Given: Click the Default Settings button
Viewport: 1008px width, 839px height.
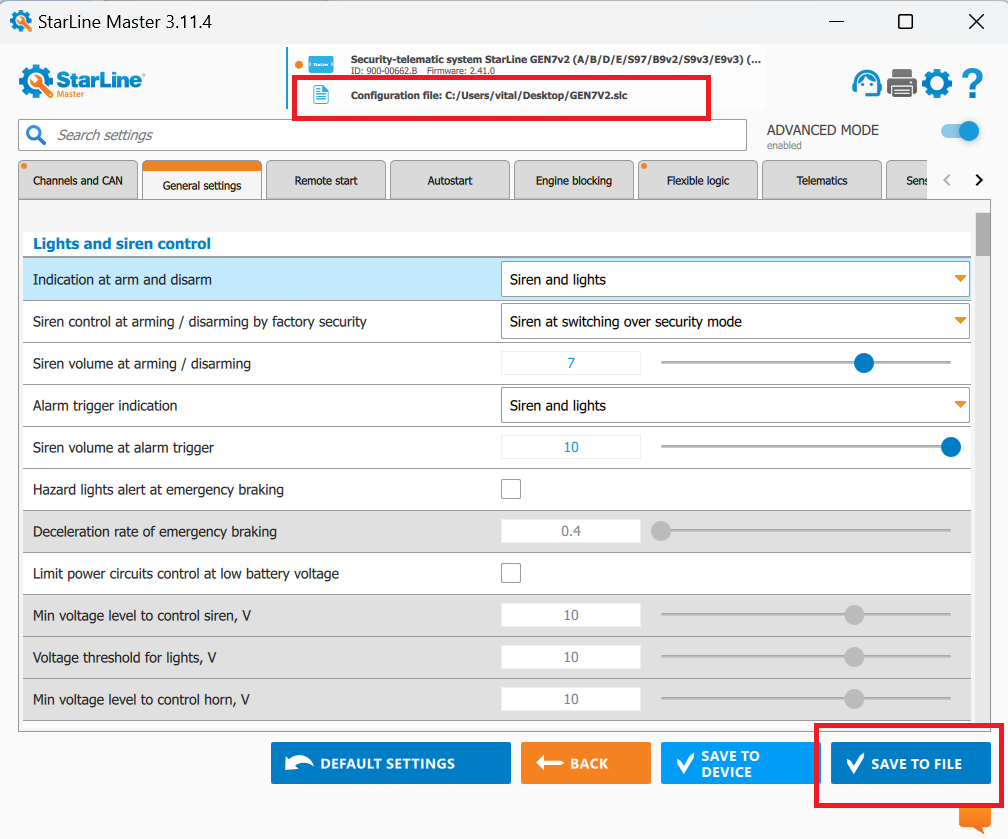Looking at the screenshot, I should click(391, 763).
